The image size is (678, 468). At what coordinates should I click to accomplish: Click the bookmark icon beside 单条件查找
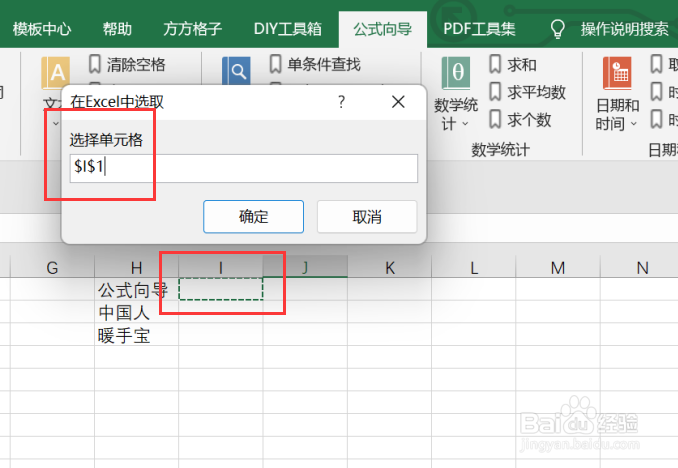pyautogui.click(x=275, y=64)
